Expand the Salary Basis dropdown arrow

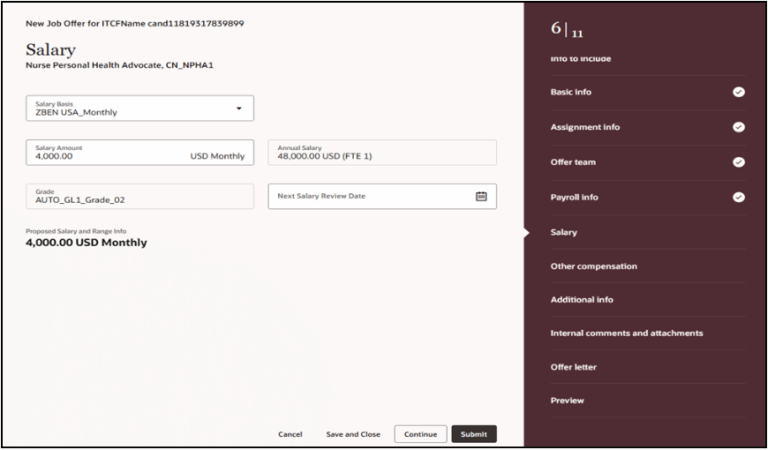pyautogui.click(x=239, y=108)
